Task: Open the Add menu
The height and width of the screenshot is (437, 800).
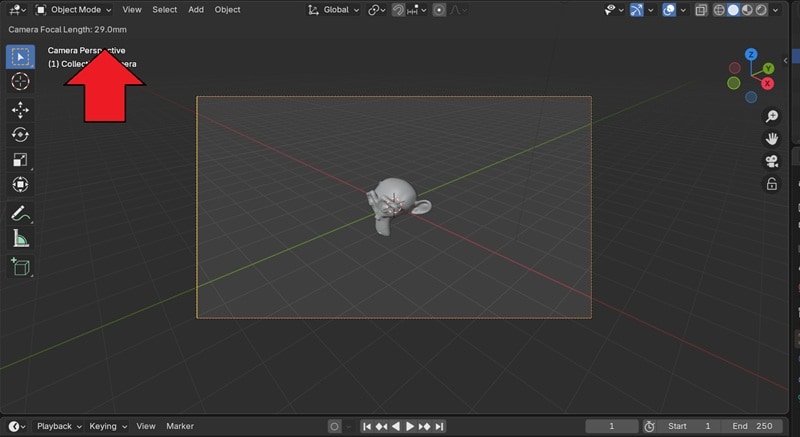Action: pos(196,10)
